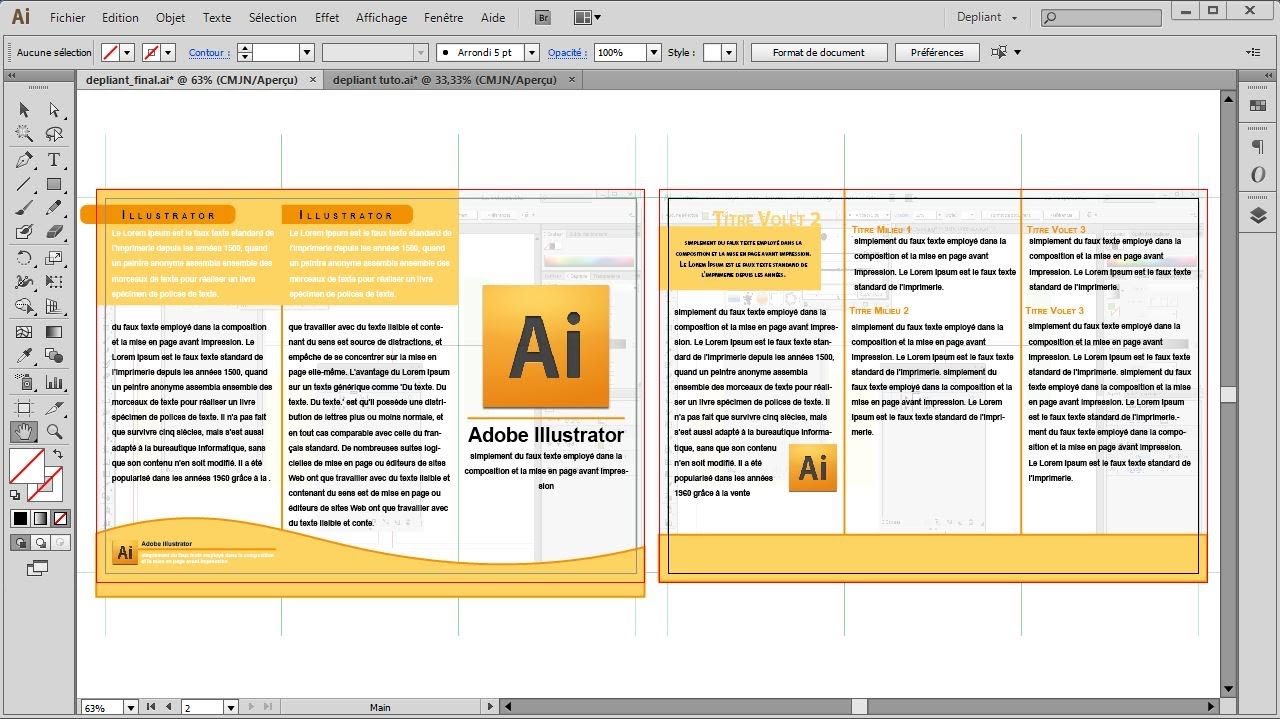Pick the Magic Wand tool
Image resolution: width=1280 pixels, height=719 pixels.
pyautogui.click(x=24, y=135)
